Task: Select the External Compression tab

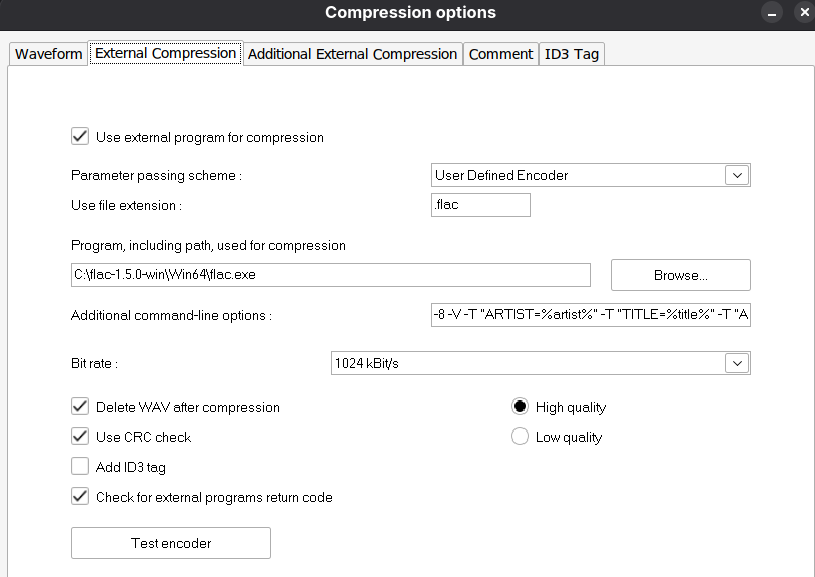Action: click(166, 53)
